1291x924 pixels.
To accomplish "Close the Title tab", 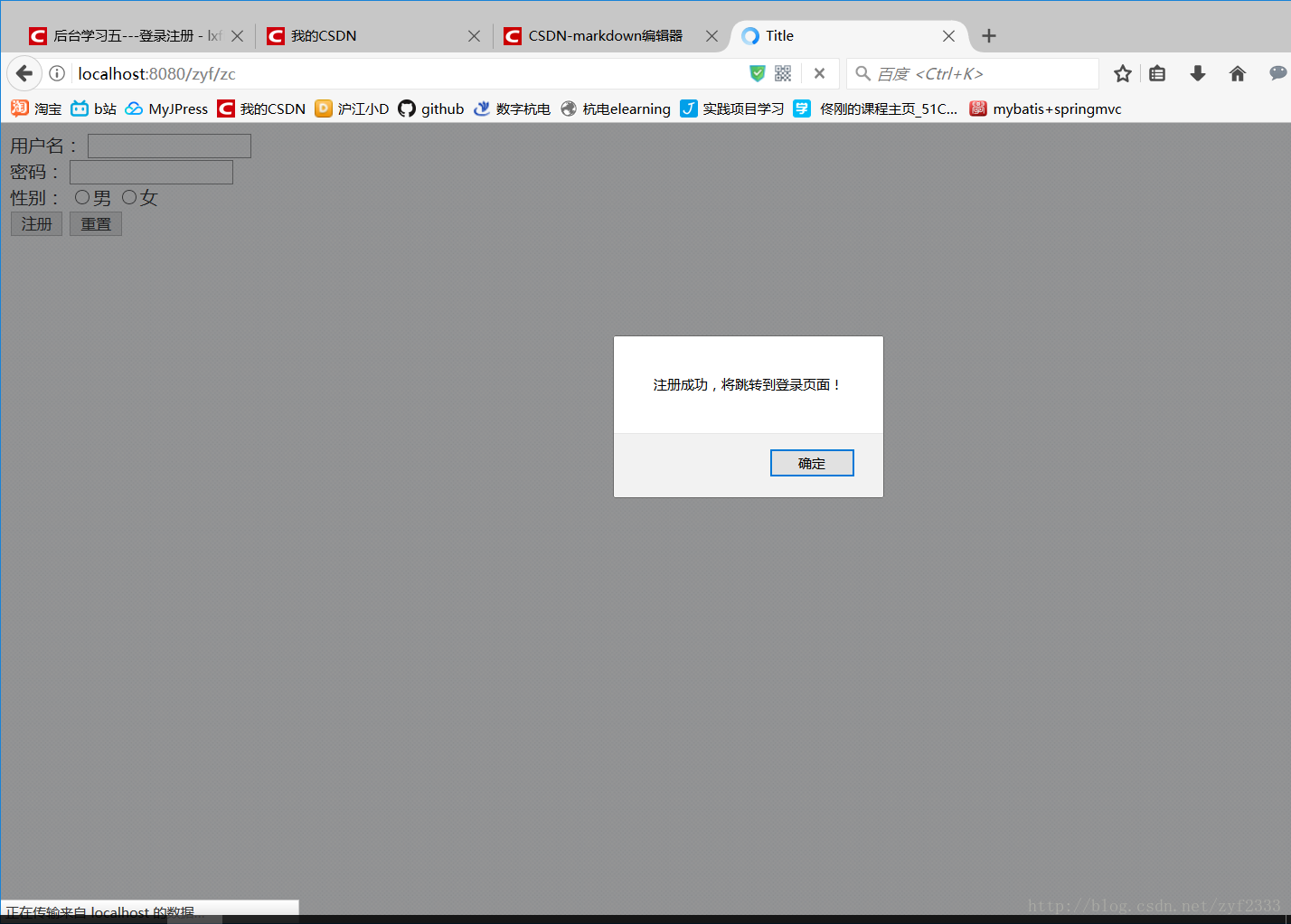I will pyautogui.click(x=948, y=36).
